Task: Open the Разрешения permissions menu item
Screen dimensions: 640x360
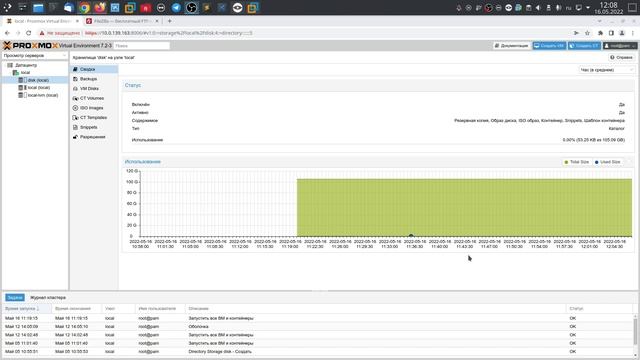Action: (x=94, y=137)
